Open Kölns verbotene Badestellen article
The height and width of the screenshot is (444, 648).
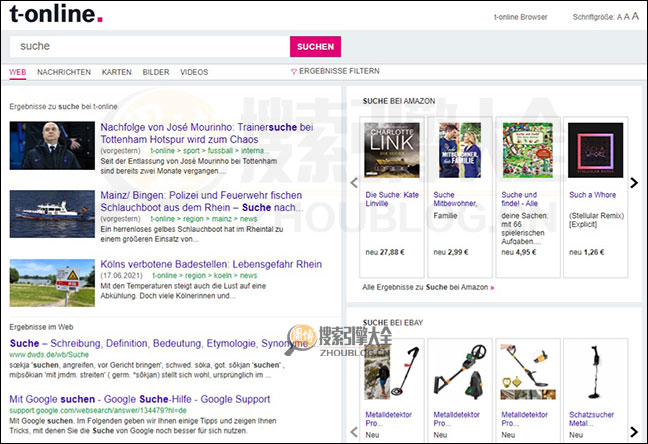coord(211,264)
